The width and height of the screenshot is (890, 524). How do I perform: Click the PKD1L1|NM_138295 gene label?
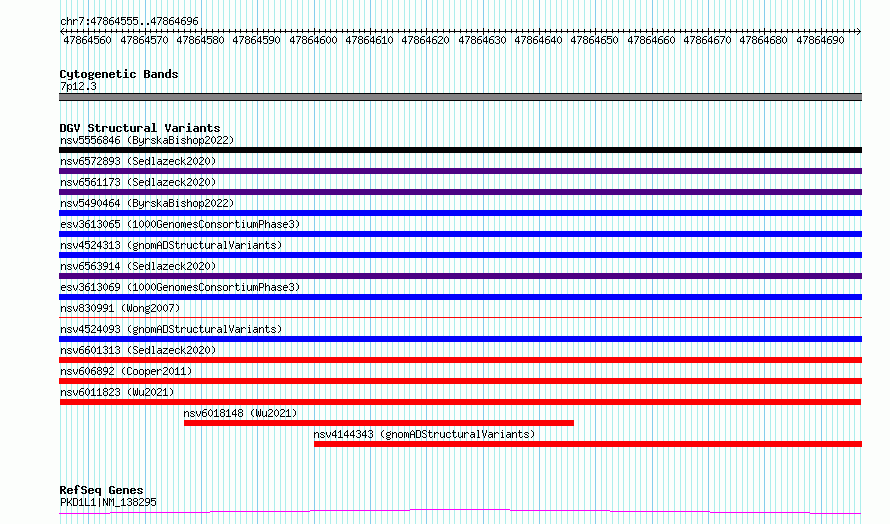point(108,502)
